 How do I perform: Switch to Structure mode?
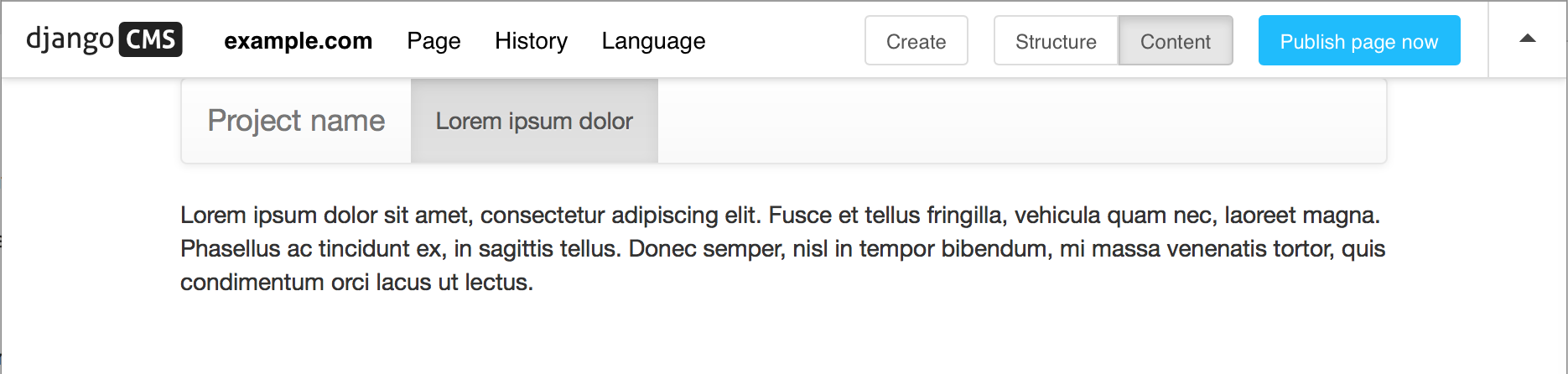pyautogui.click(x=1056, y=41)
